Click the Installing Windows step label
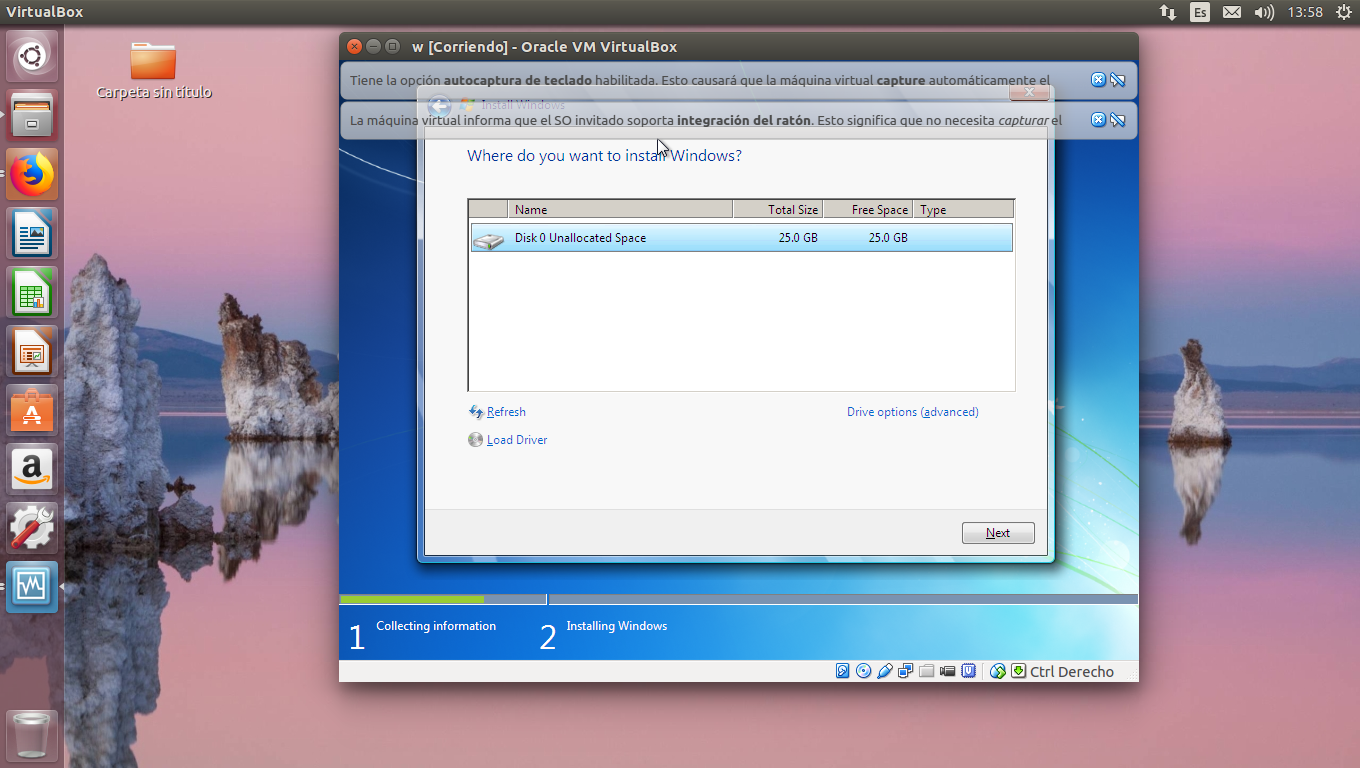Image resolution: width=1360 pixels, height=768 pixels. click(x=616, y=626)
